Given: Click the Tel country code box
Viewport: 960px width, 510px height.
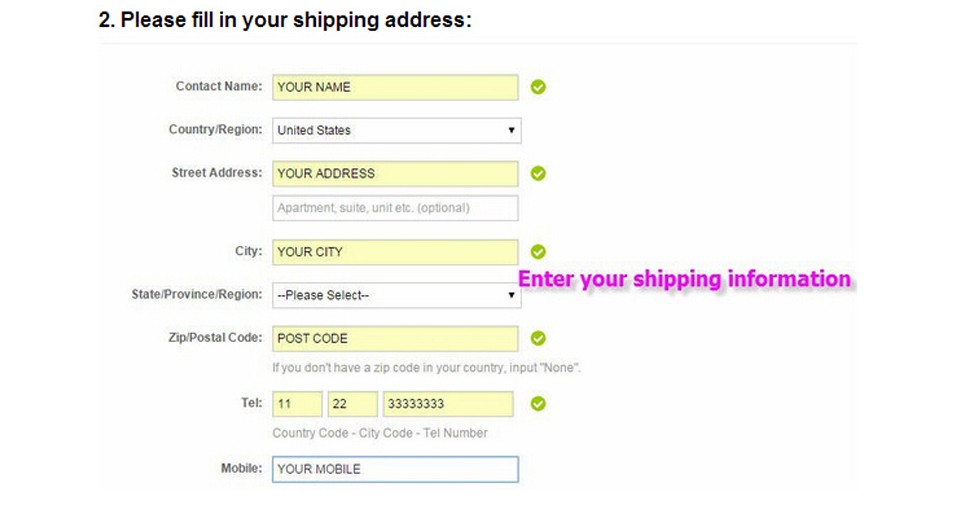Looking at the screenshot, I should pyautogui.click(x=297, y=404).
